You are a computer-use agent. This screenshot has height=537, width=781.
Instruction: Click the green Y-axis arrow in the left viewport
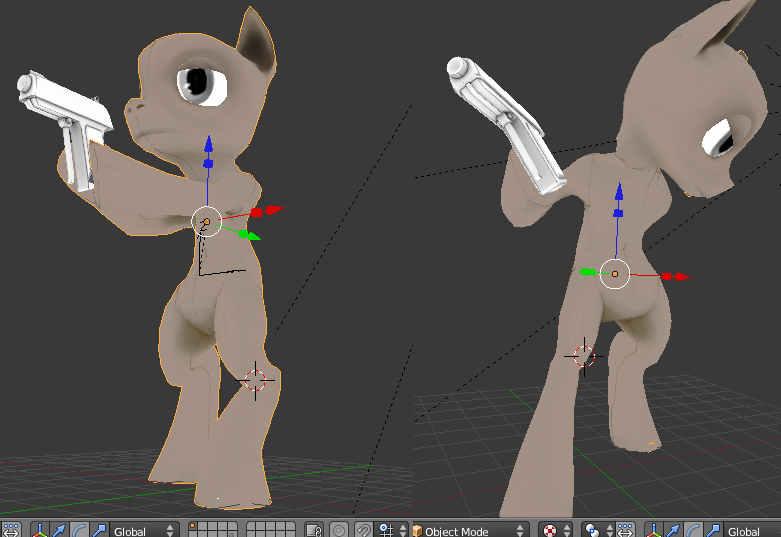click(x=253, y=236)
